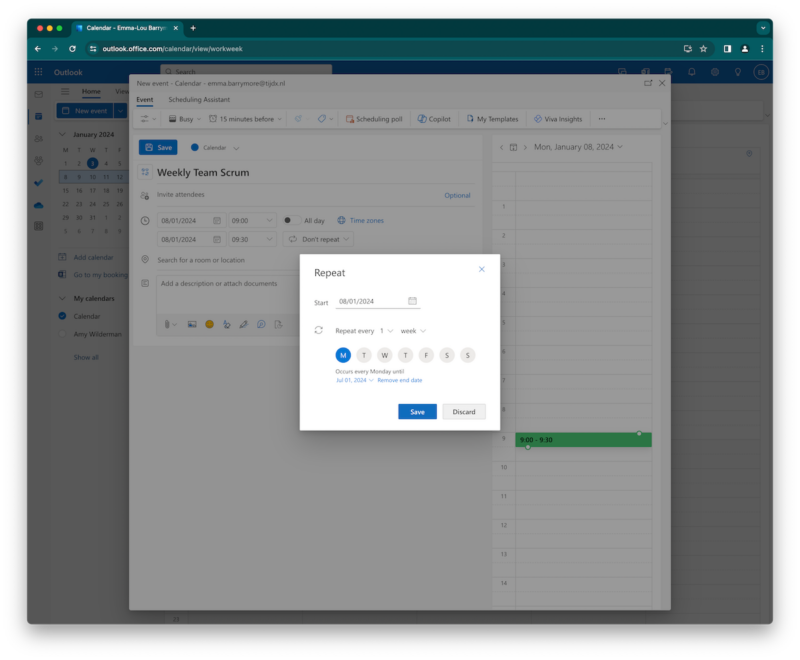The height and width of the screenshot is (660, 800).
Task: Open the Jul 01, 2024 end date dropdown
Action: click(x=354, y=380)
